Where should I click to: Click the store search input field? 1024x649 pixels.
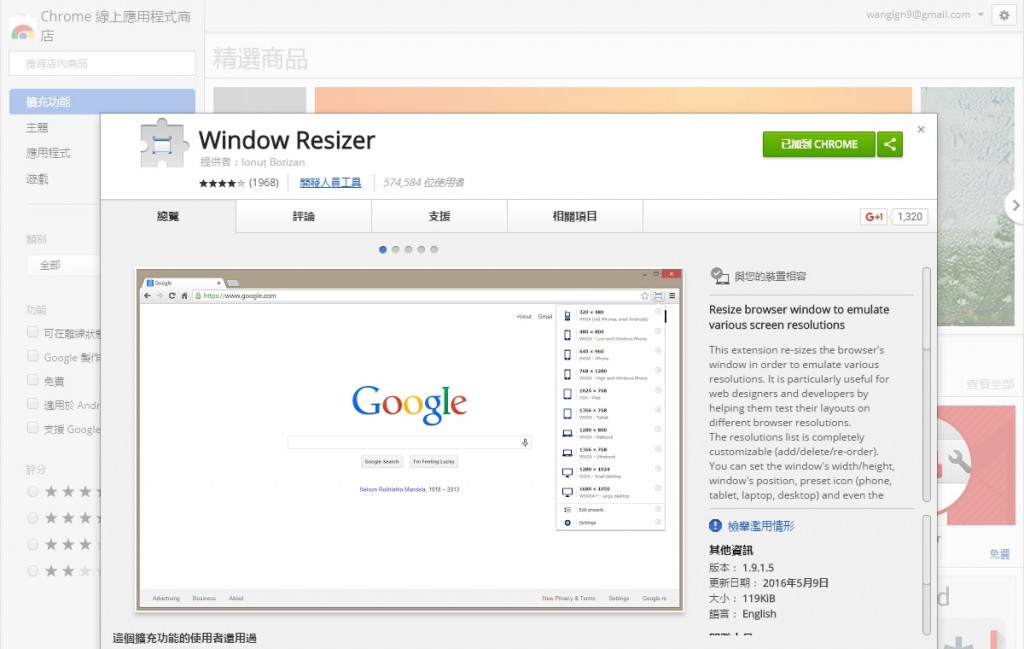(x=102, y=63)
